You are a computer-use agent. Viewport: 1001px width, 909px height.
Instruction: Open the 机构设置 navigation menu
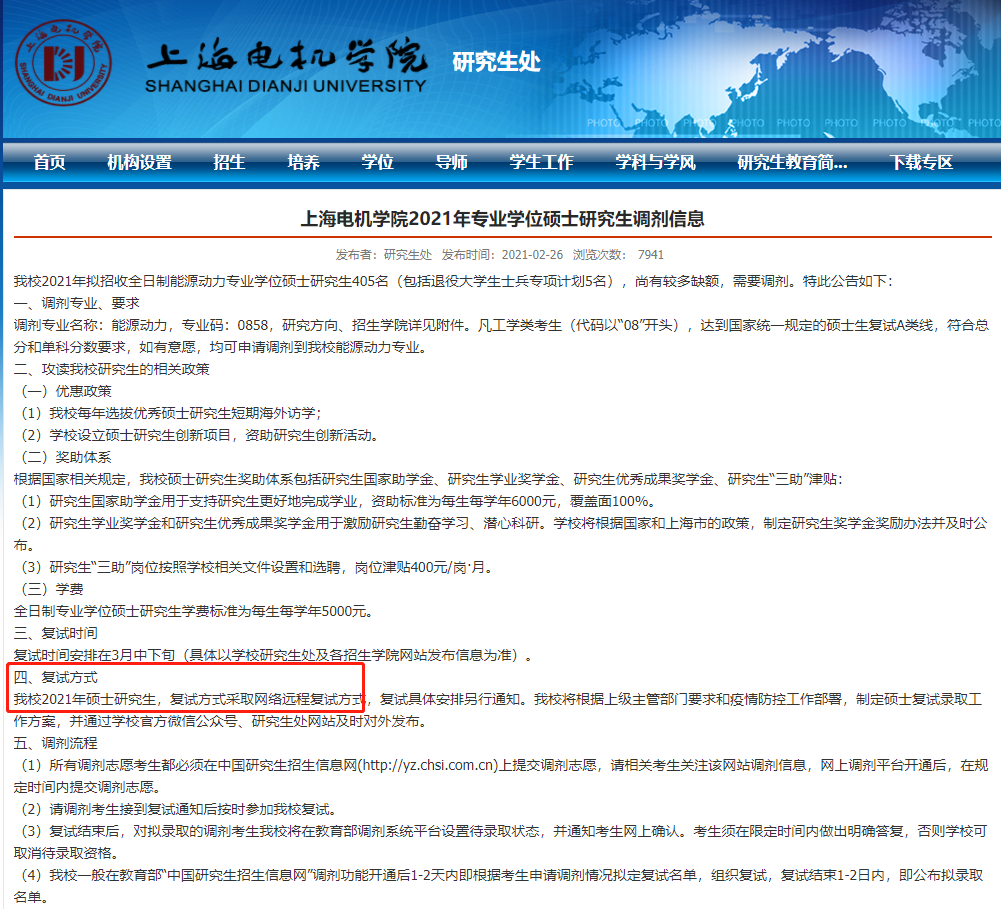click(x=139, y=162)
